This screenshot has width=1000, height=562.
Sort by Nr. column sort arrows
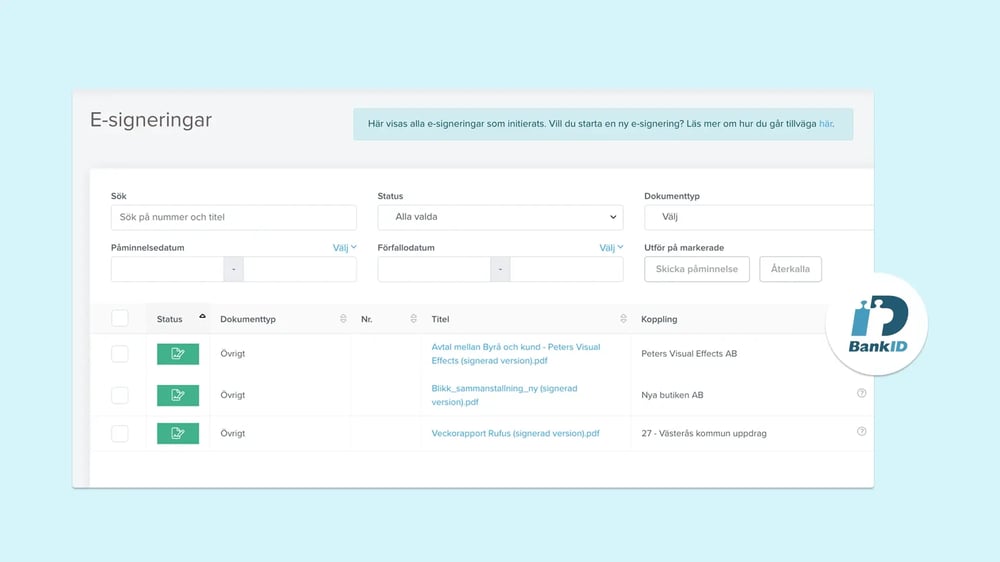tap(413, 319)
